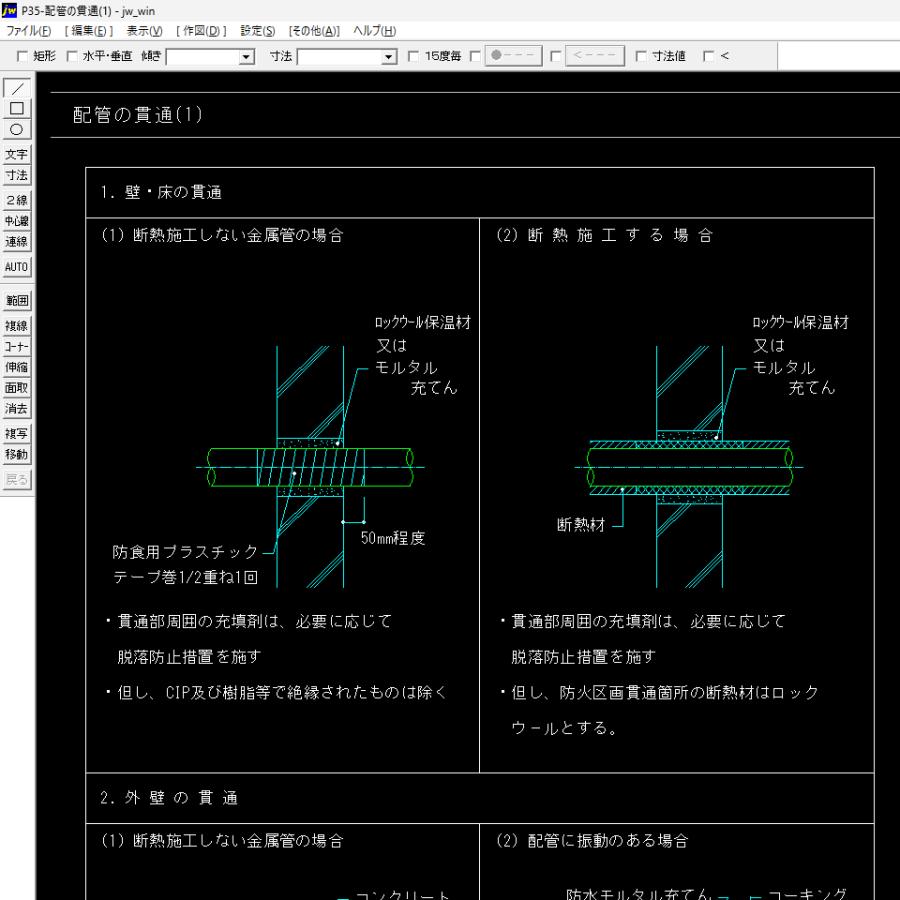Click the jw_win application icon
Image resolution: width=900 pixels, height=900 pixels.
click(9, 10)
